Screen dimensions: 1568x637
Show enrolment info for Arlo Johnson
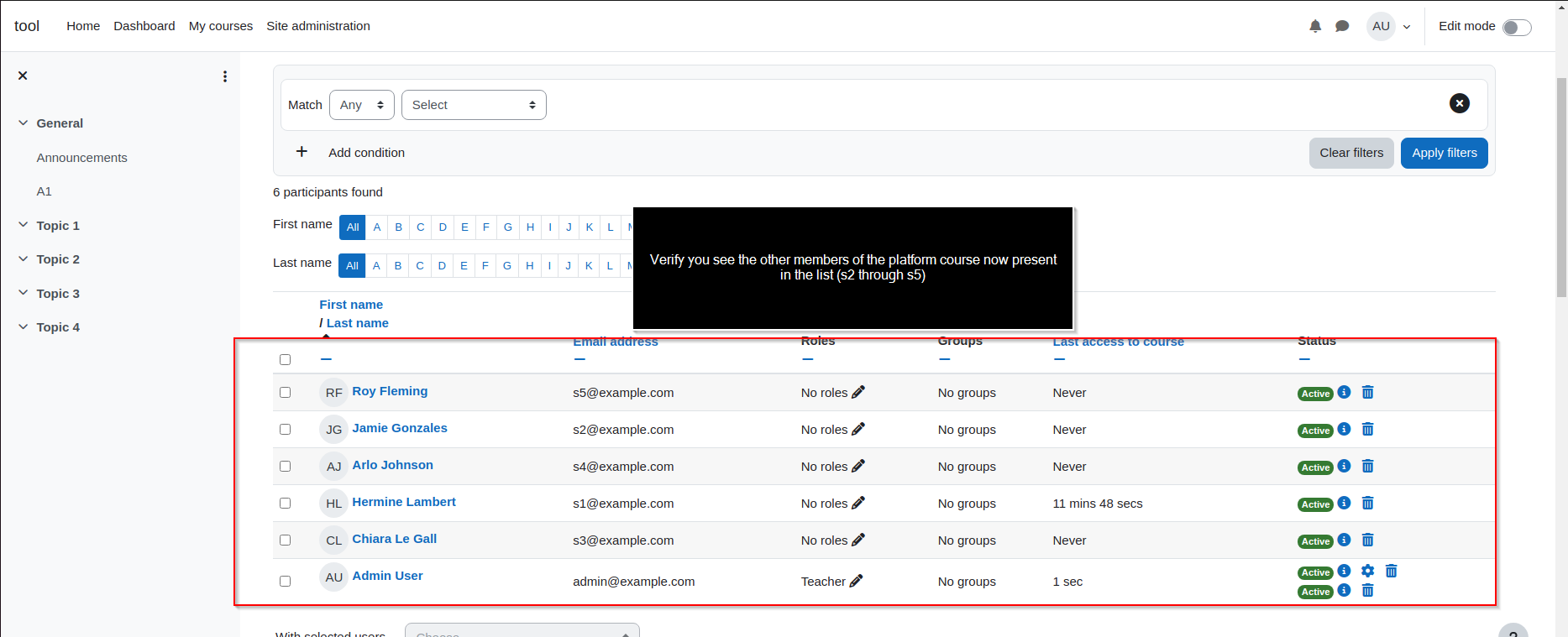point(1344,466)
